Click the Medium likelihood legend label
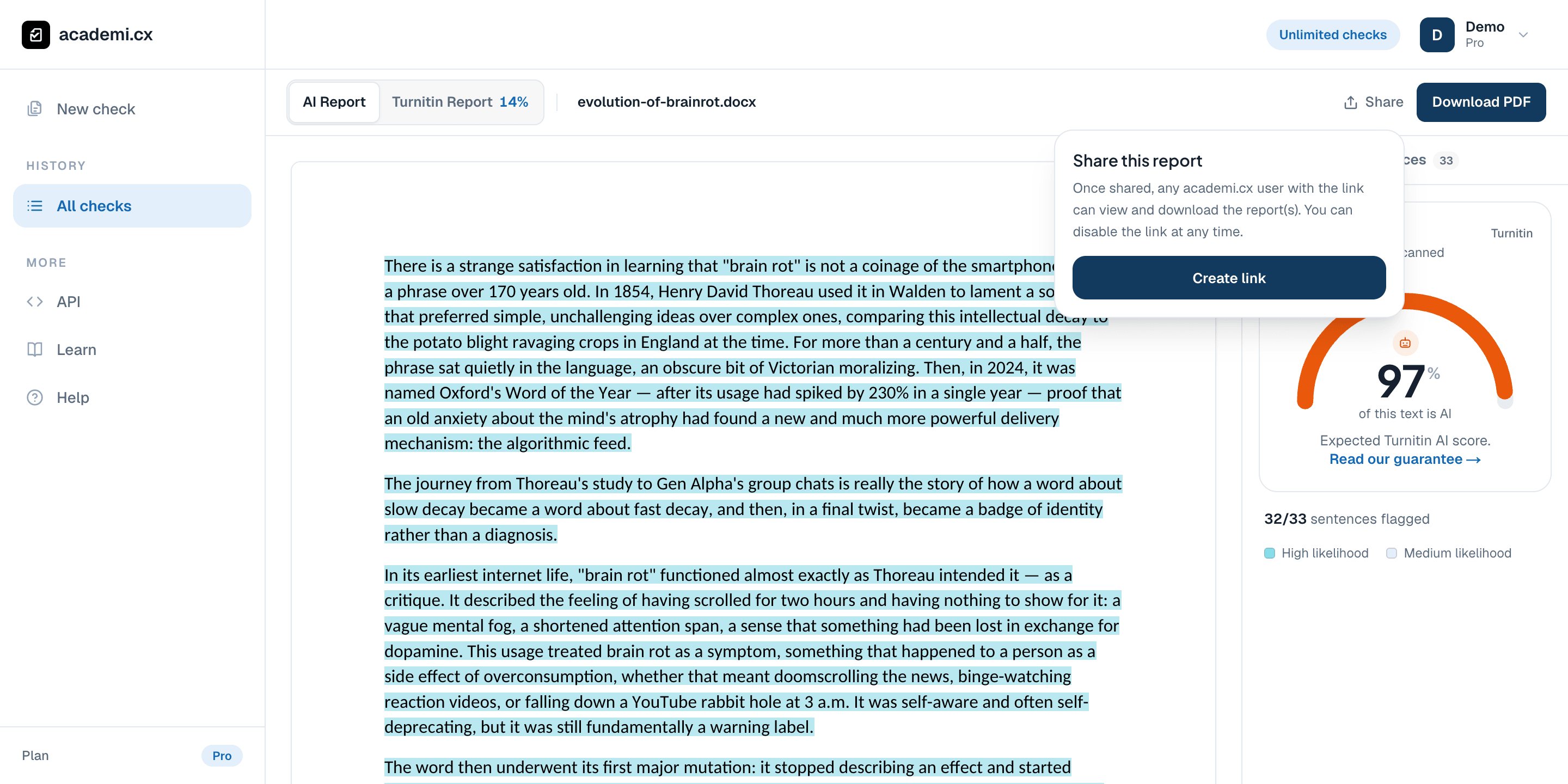Screen dimensions: 1568x784 [x=1457, y=553]
